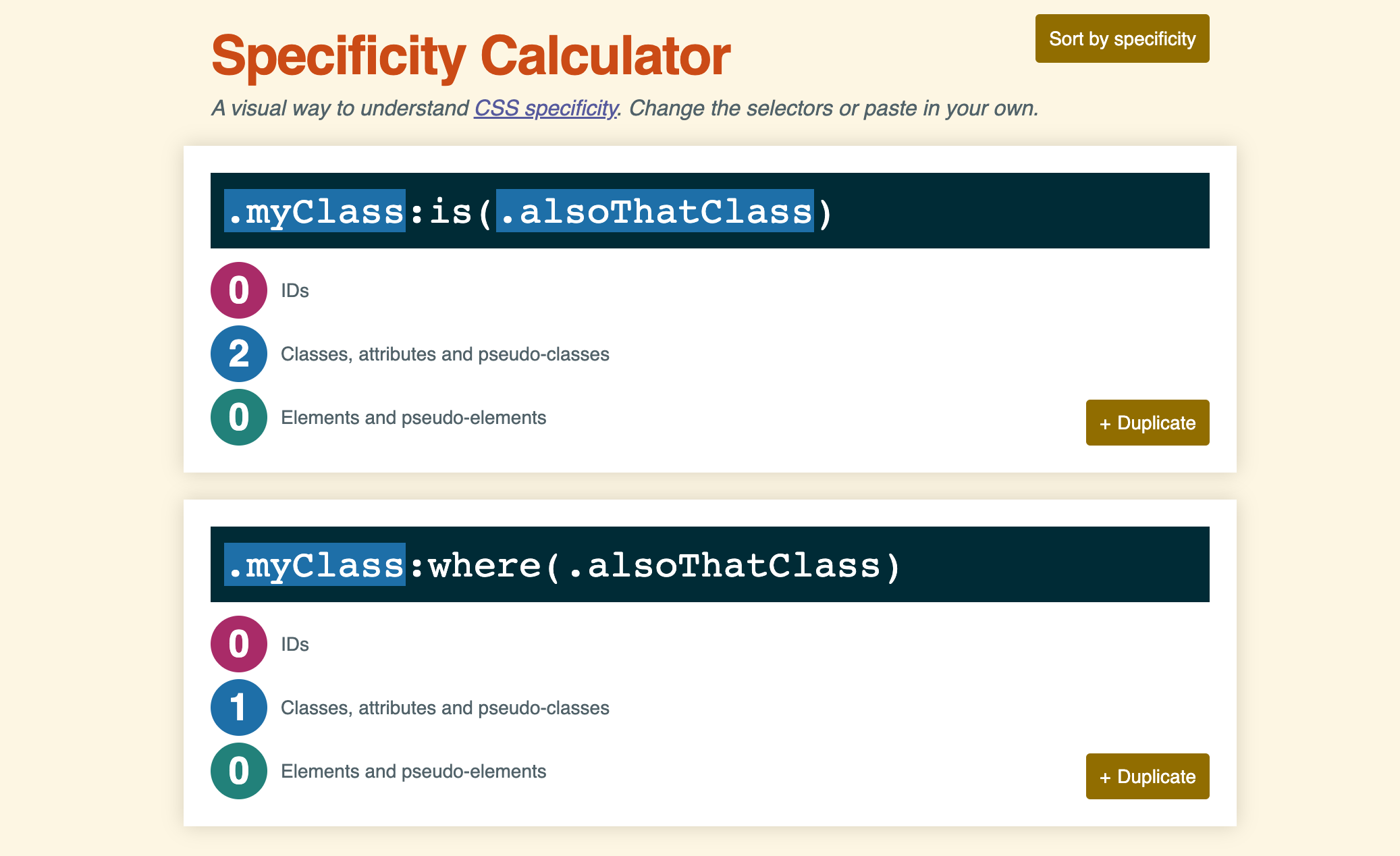1400x856 pixels.
Task: Click the classes count badge showing 1
Action: point(239,707)
